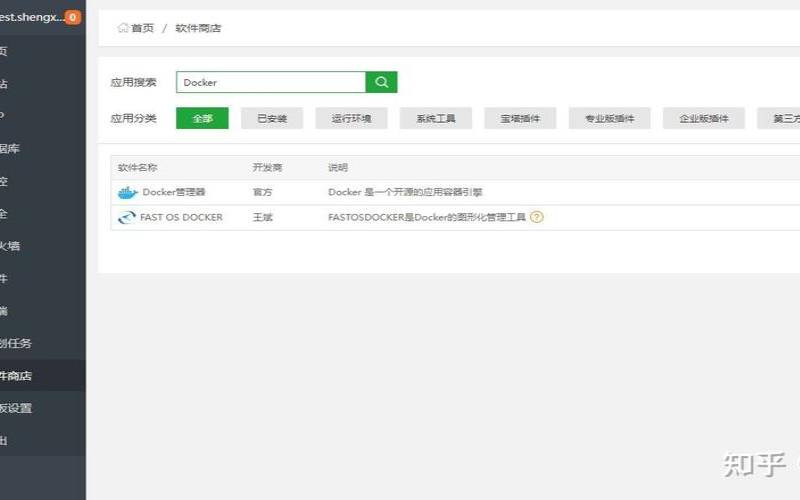Click the orange notification badge showing 0
The height and width of the screenshot is (500, 800).
73,17
